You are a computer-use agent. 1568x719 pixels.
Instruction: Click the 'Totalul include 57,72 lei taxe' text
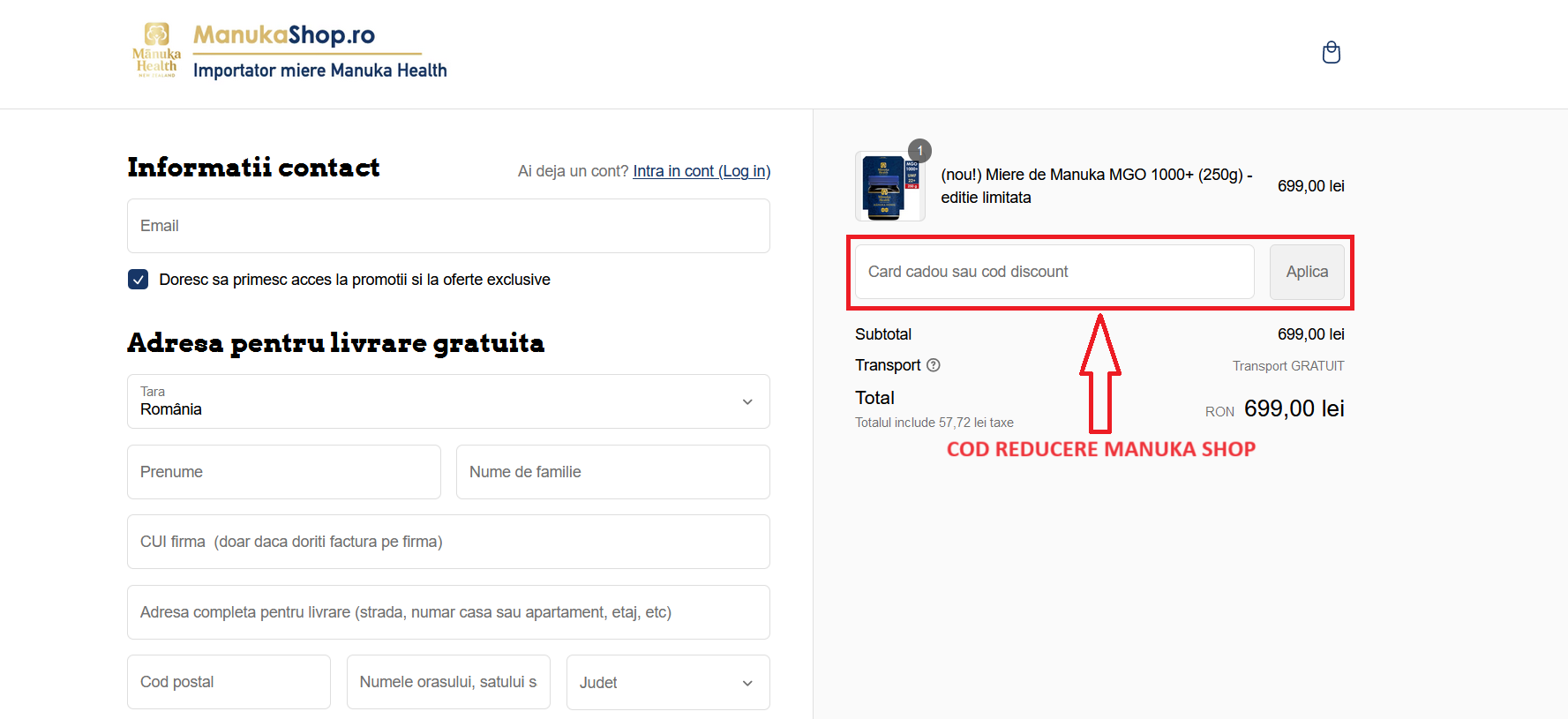pos(934,423)
